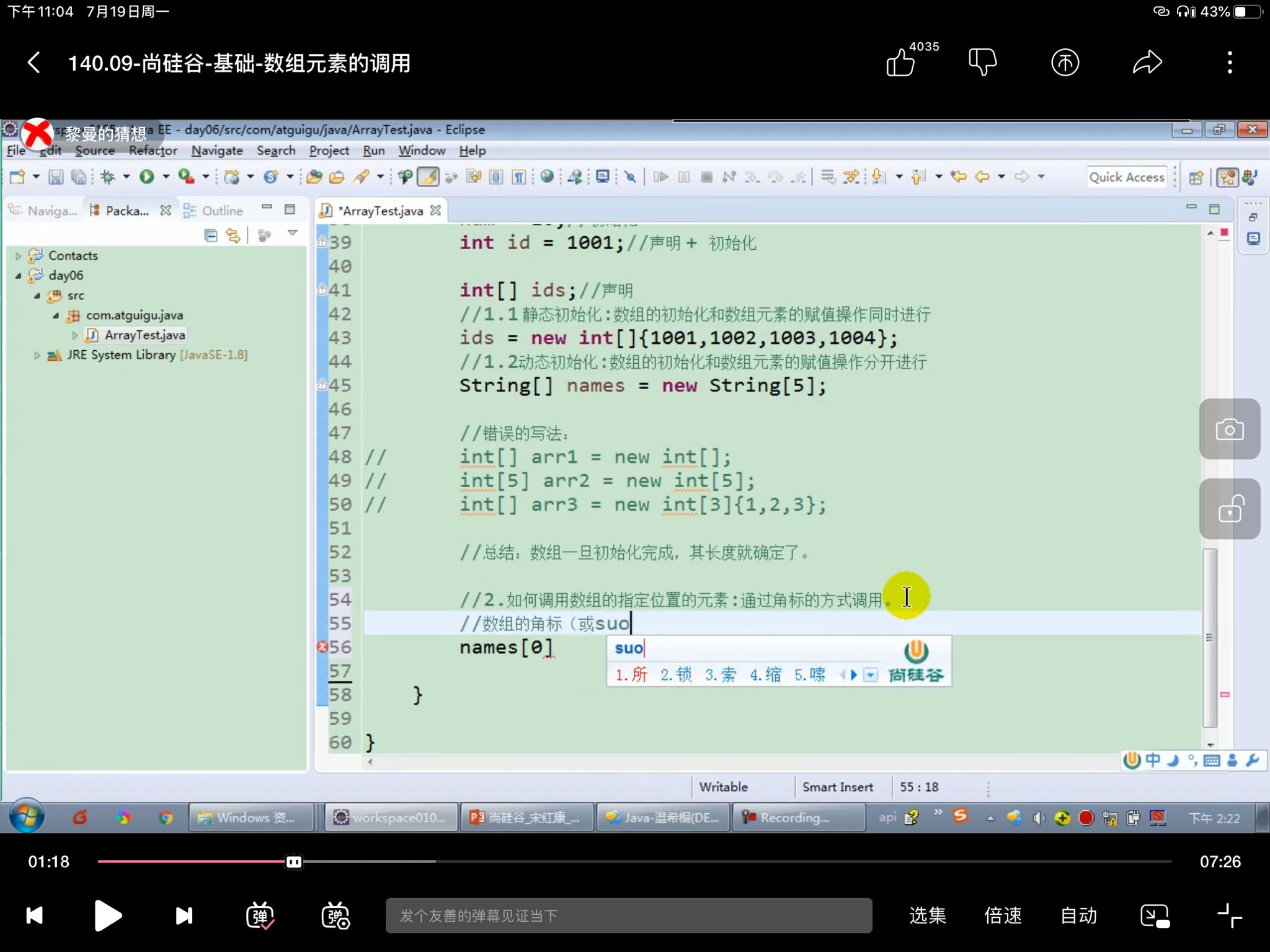Switch to the Outline view tab
The width and height of the screenshot is (1270, 952).
click(x=213, y=211)
